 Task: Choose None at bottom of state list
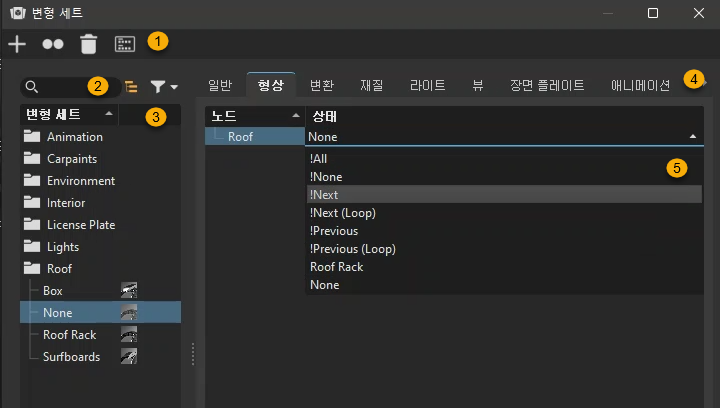point(504,285)
